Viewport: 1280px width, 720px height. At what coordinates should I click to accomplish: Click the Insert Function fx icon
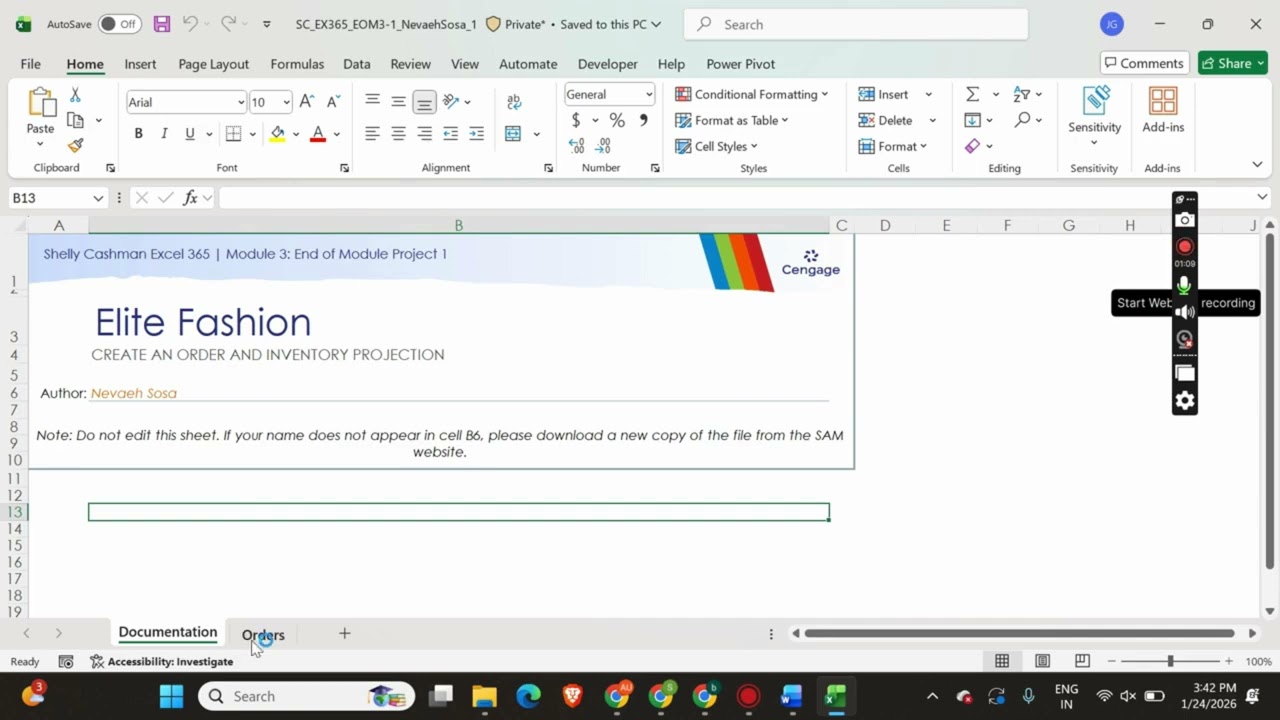[x=190, y=198]
